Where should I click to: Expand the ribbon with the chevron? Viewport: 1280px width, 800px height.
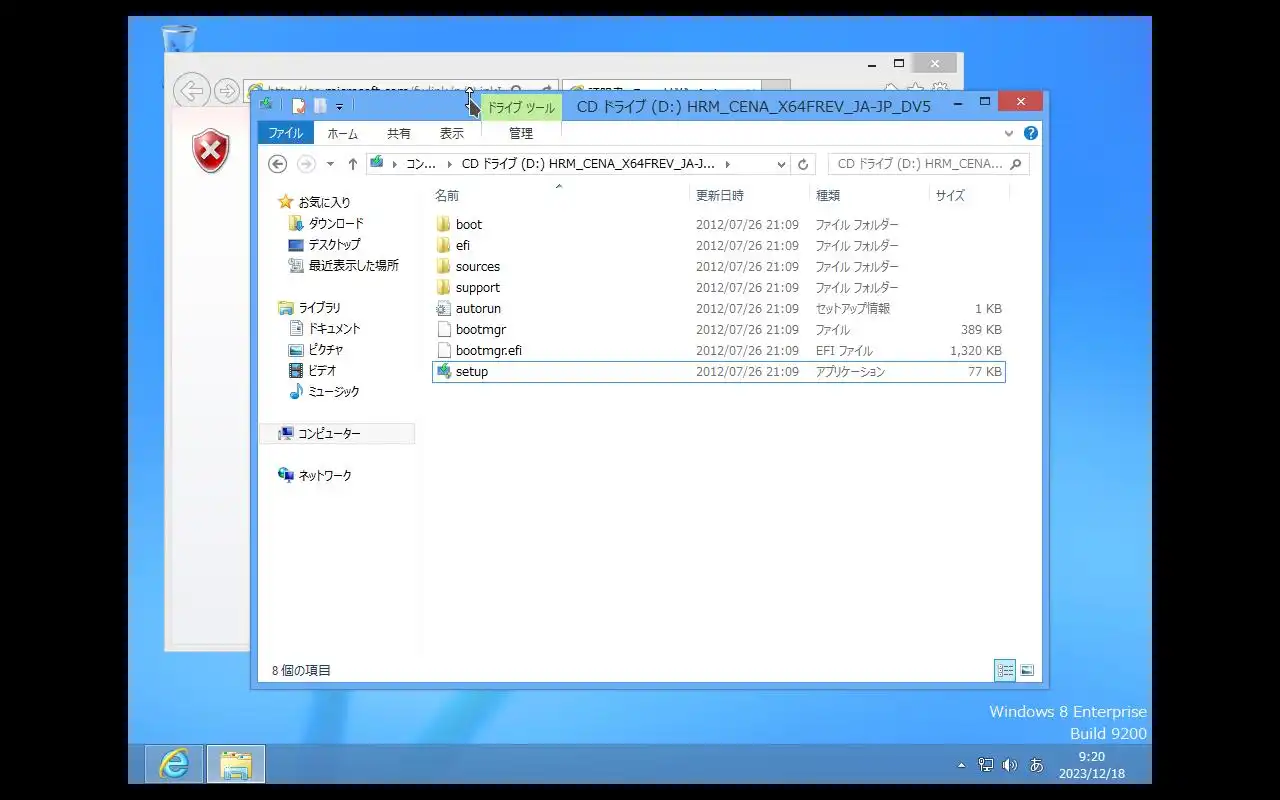tap(1009, 133)
